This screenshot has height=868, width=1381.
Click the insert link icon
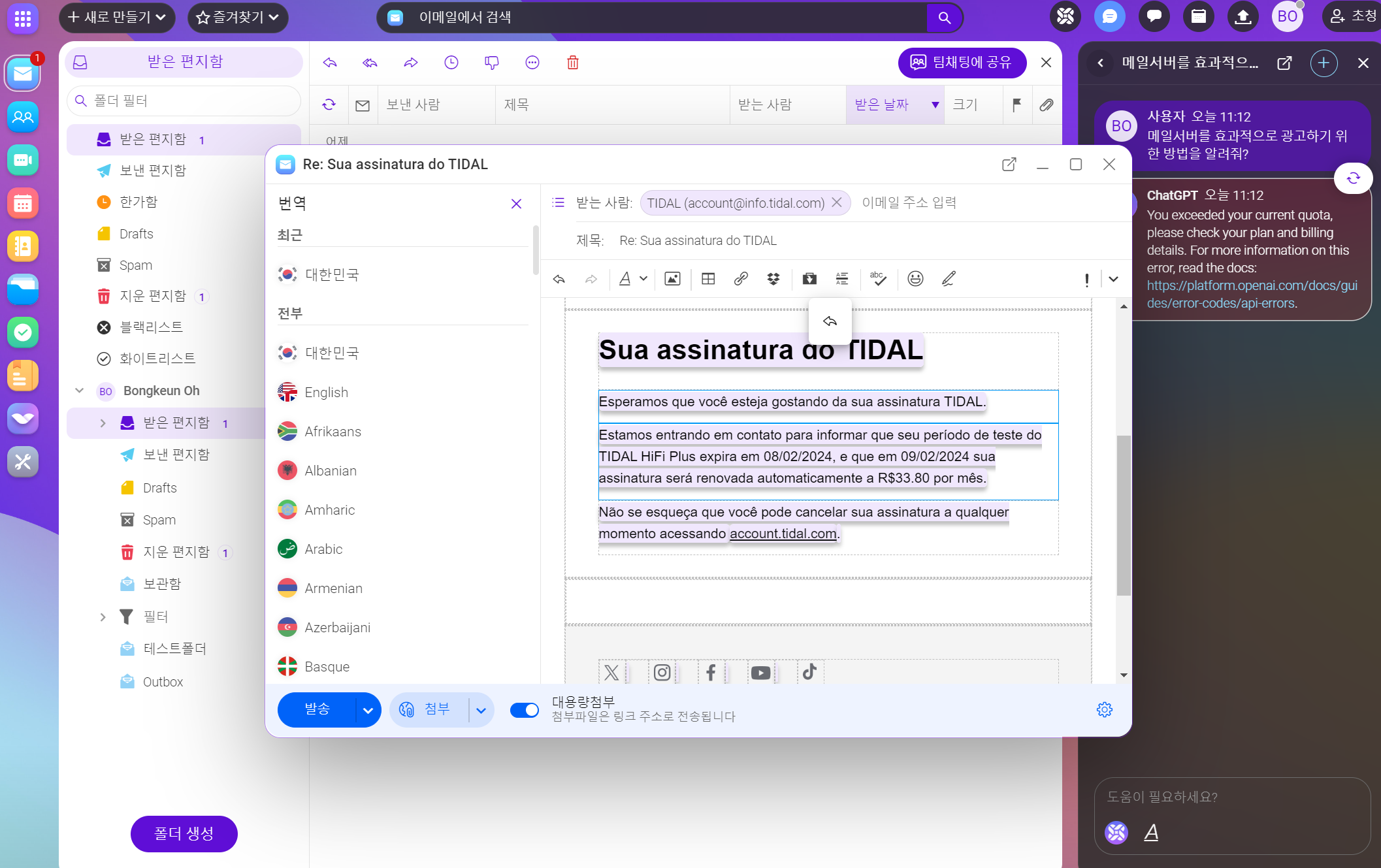click(x=741, y=280)
